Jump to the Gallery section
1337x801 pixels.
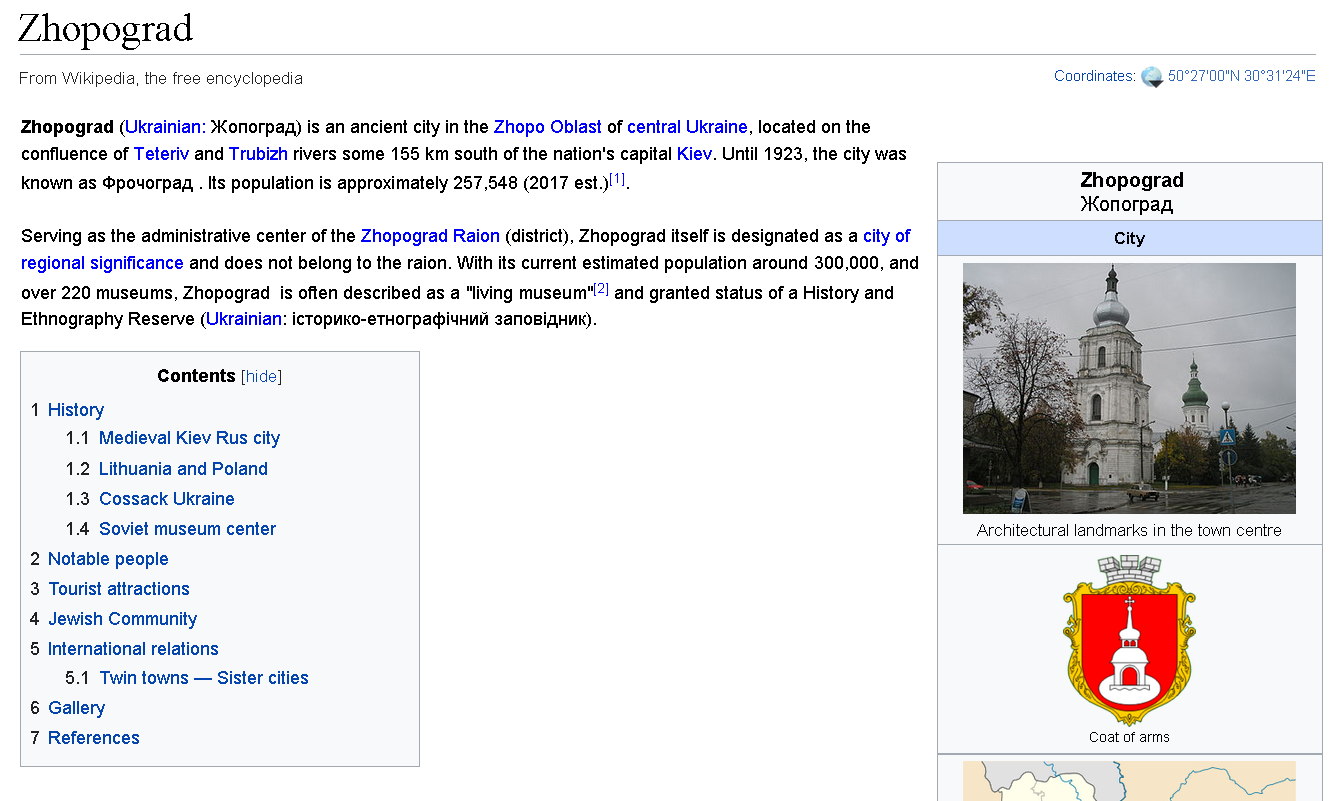point(76,708)
